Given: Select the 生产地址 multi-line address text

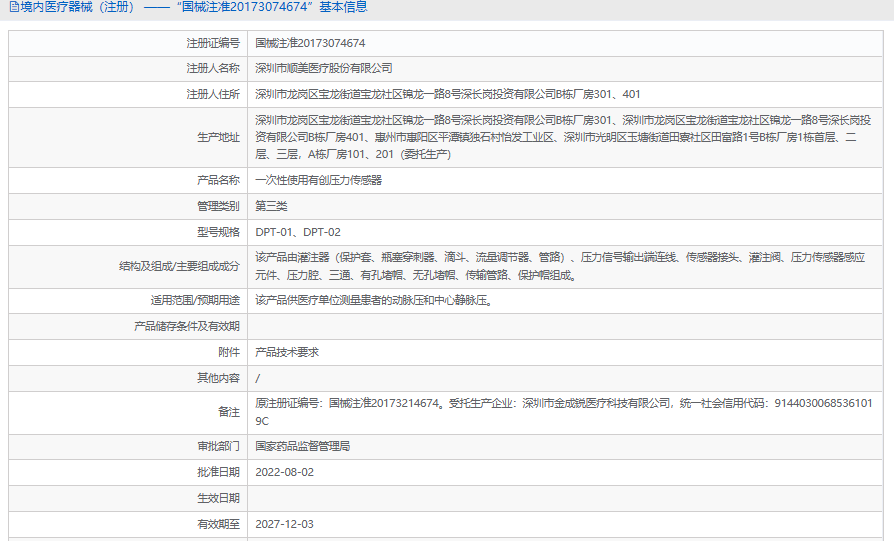Looking at the screenshot, I should click(x=563, y=137).
